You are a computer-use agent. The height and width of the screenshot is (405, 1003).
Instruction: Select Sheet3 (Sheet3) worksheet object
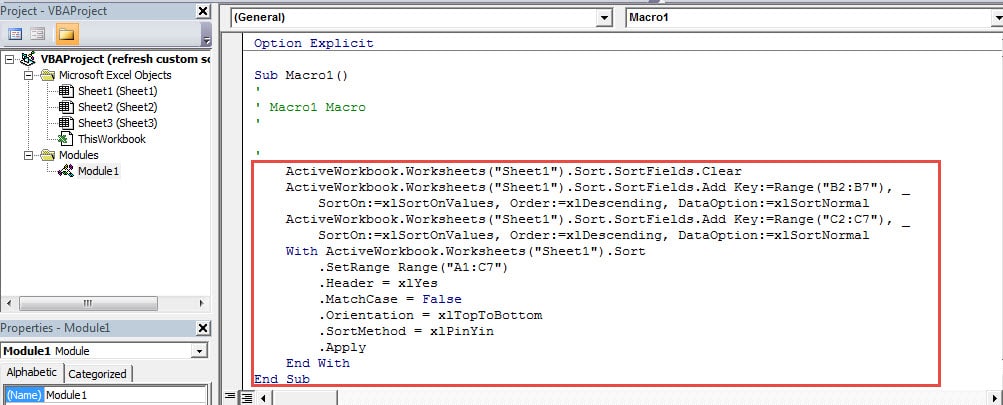(x=117, y=123)
